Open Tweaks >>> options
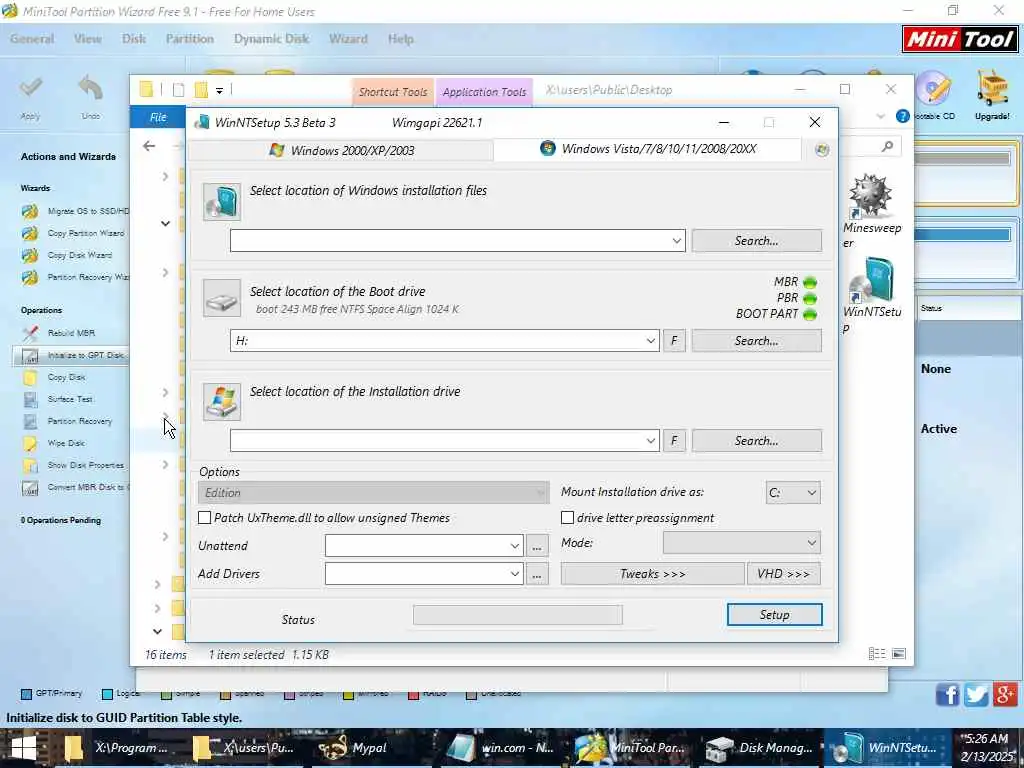 coord(652,574)
